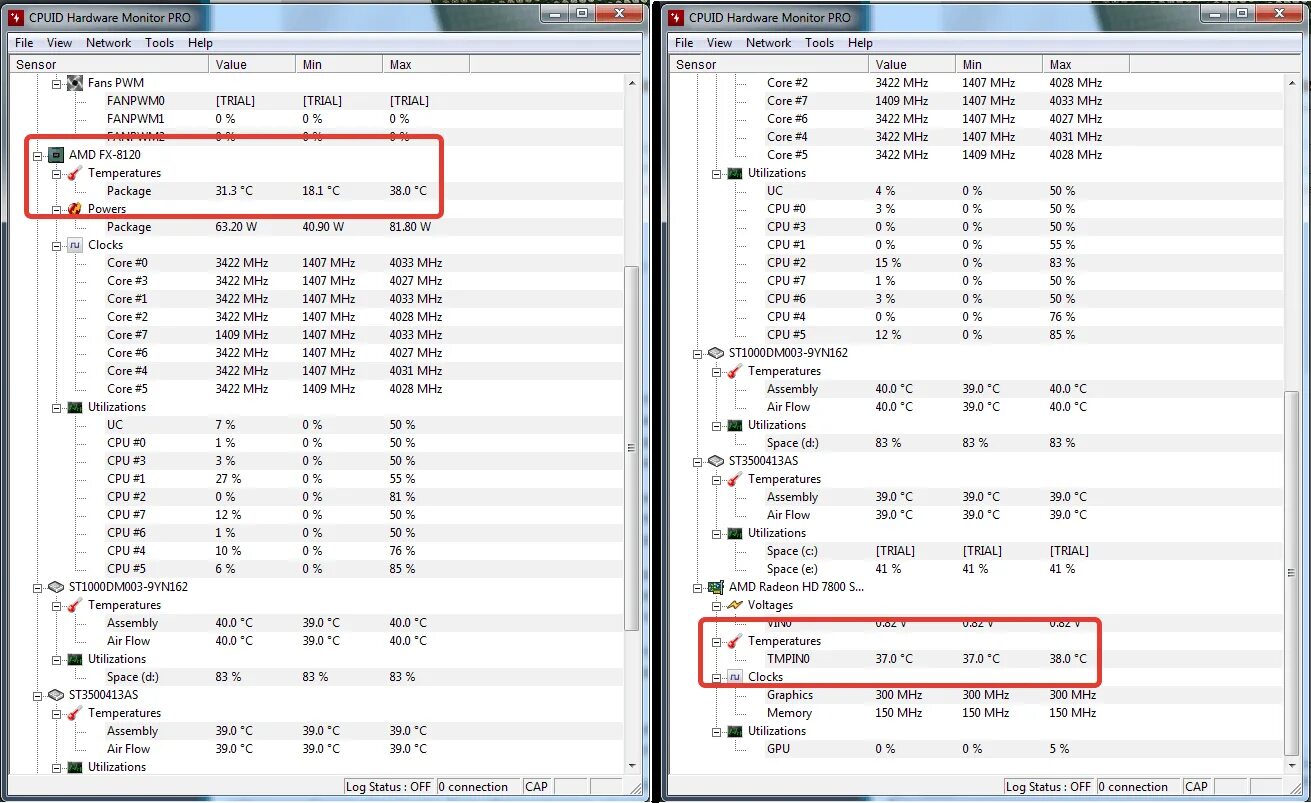Click the ST1000DM003-9YN162 disk icon in left window
Viewport: 1311px width, 803px height.
(56, 587)
